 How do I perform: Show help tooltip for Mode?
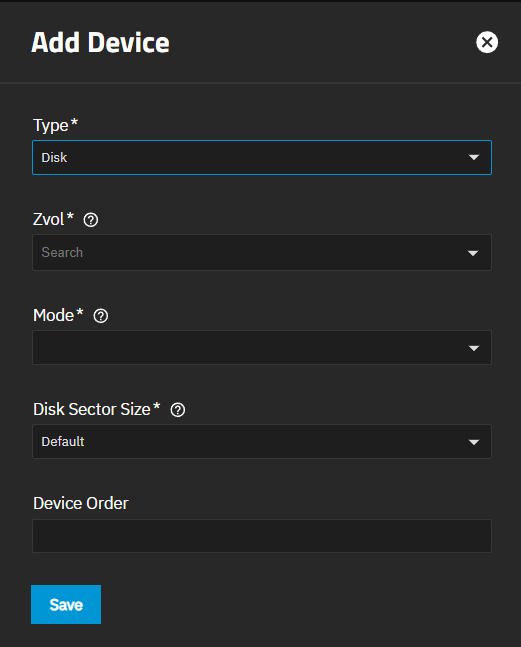click(x=101, y=316)
